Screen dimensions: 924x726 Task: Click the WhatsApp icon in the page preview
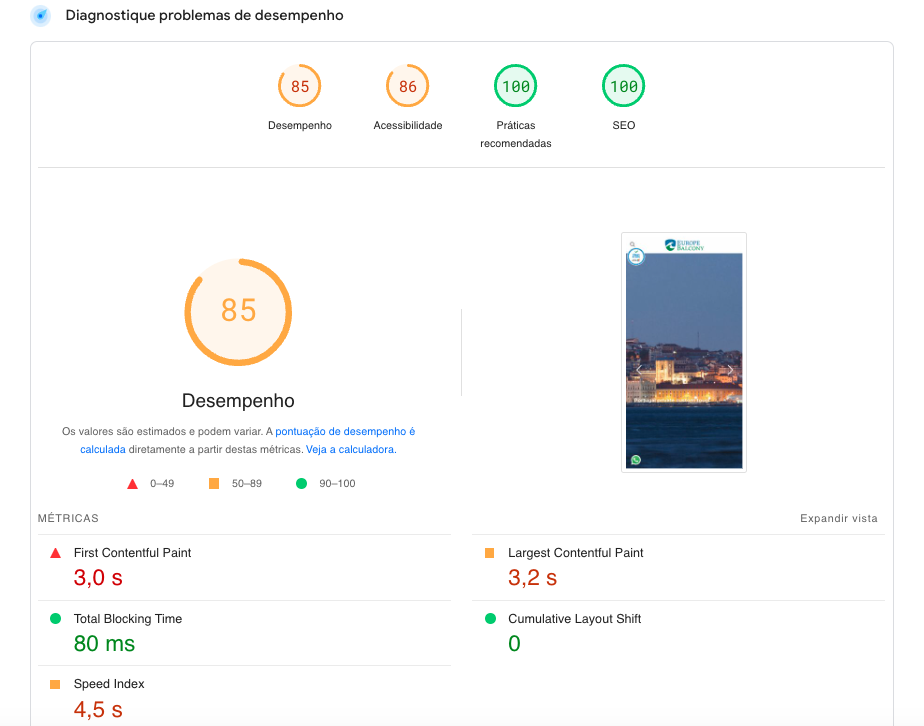click(635, 460)
